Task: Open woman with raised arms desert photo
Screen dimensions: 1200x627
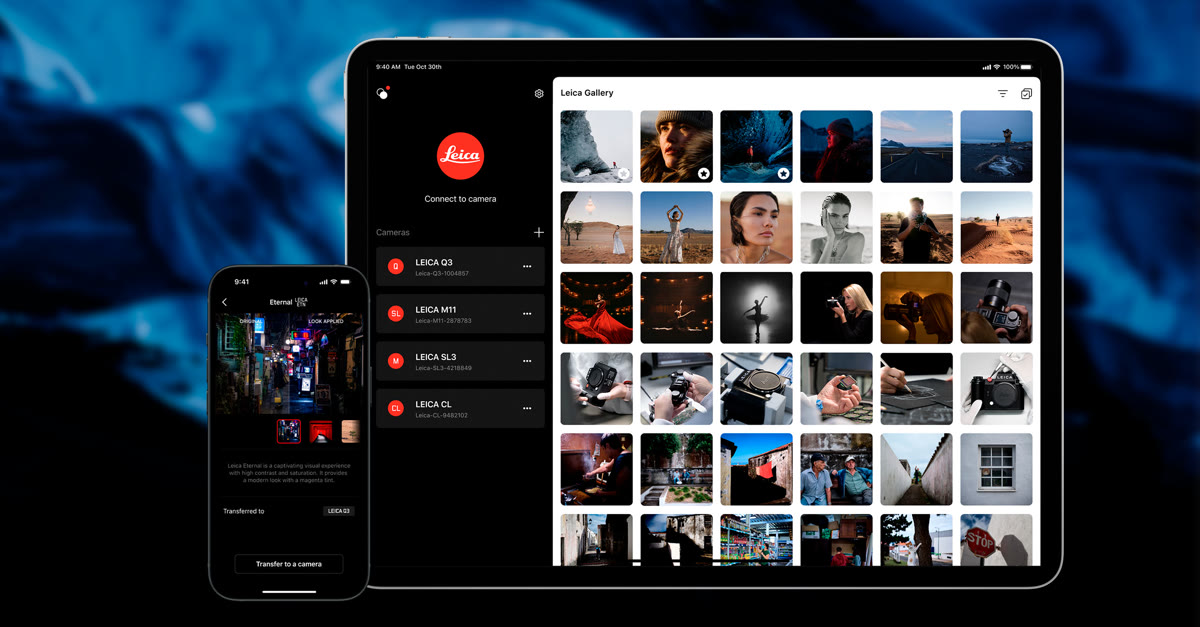Action: pos(677,227)
